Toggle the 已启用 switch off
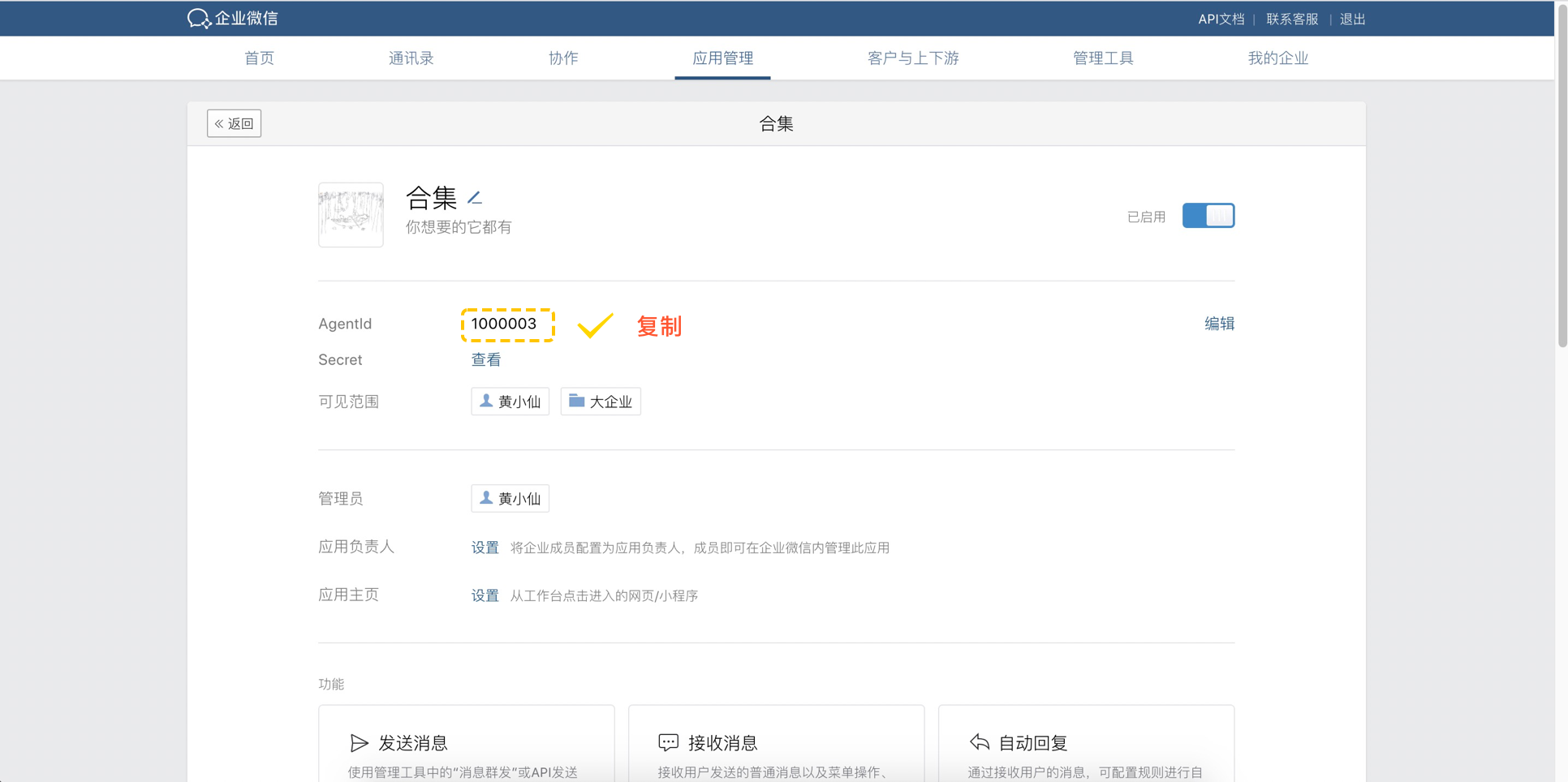Screen dimensions: 1568x782 click(1208, 216)
